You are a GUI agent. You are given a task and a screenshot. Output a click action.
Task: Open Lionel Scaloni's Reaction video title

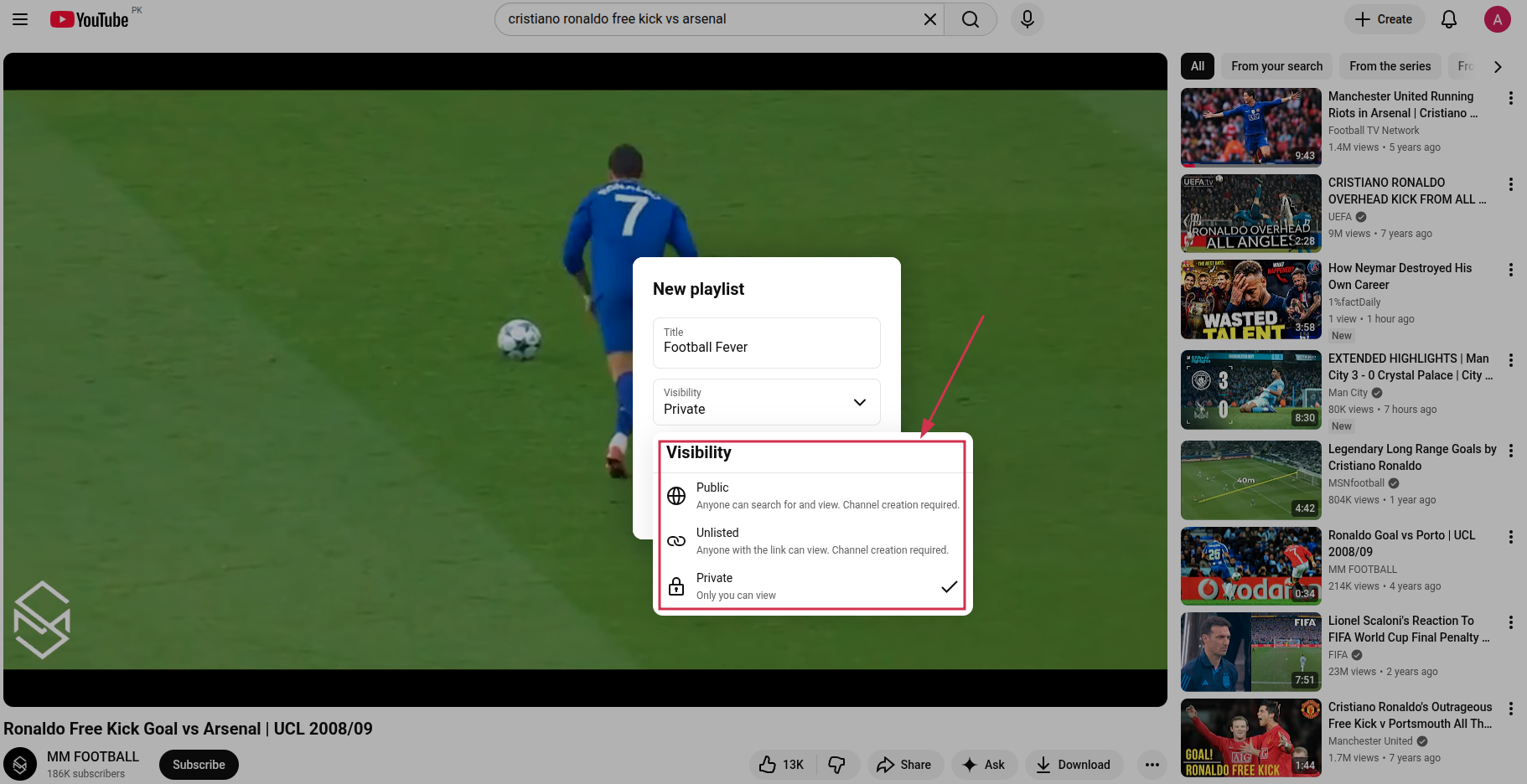point(1409,629)
